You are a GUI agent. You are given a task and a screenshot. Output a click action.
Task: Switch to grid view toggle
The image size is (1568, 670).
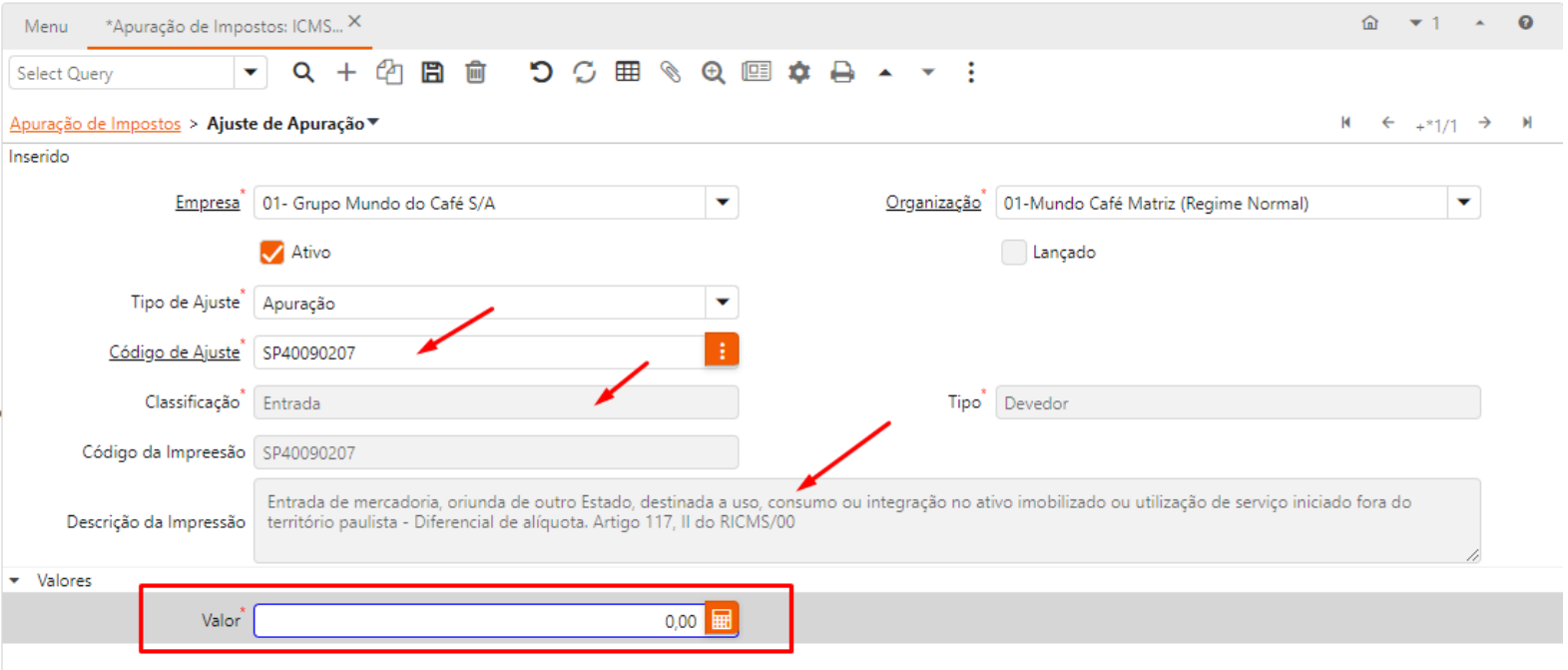(628, 72)
